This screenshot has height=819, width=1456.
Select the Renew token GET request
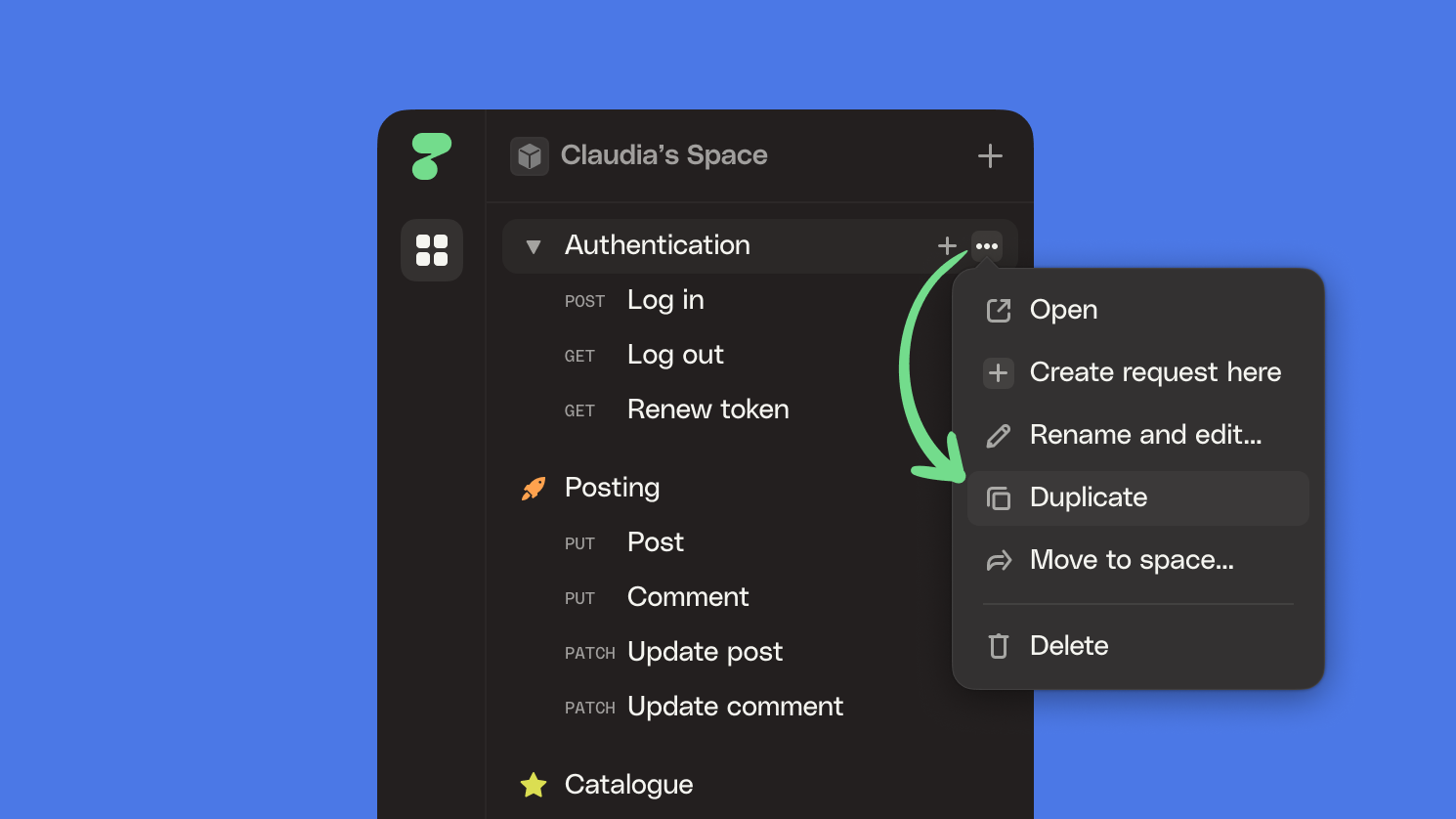click(707, 409)
